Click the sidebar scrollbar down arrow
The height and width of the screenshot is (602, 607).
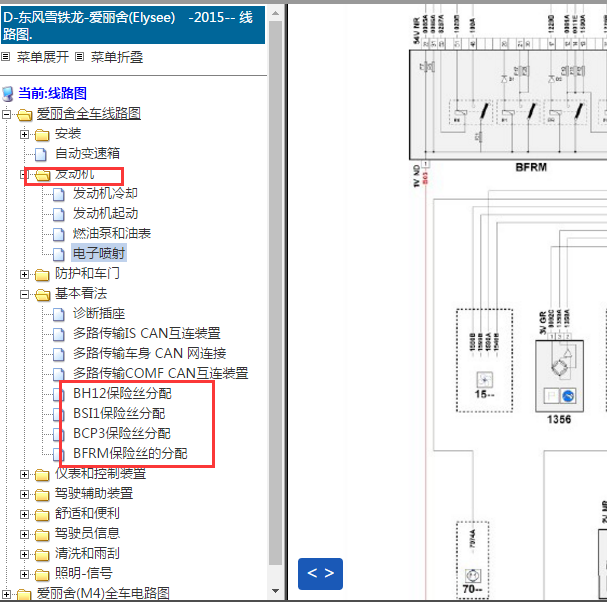[276, 591]
